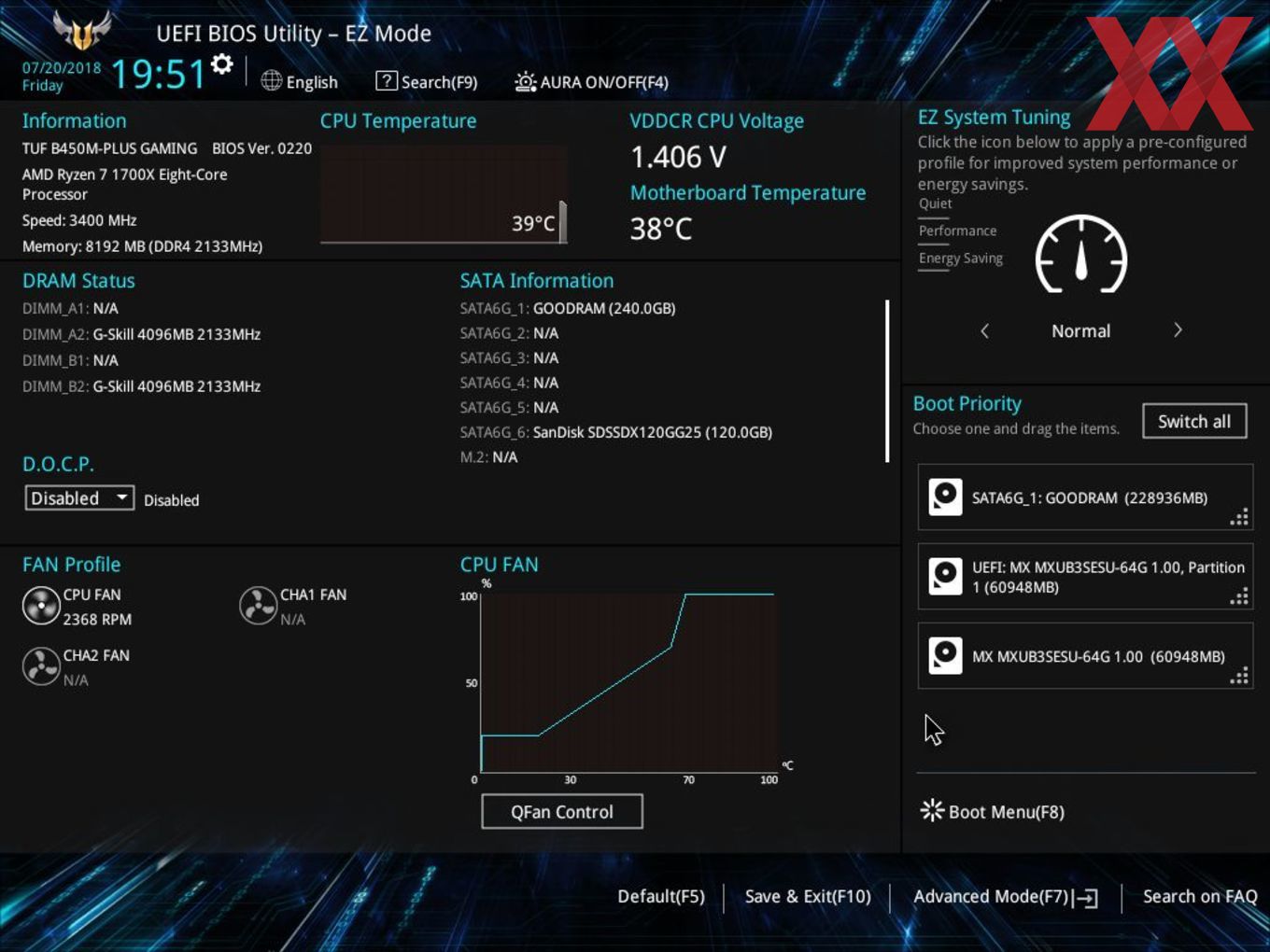Click the CHA2 FAN fan icon
This screenshot has height=952, width=1270.
click(x=41, y=666)
